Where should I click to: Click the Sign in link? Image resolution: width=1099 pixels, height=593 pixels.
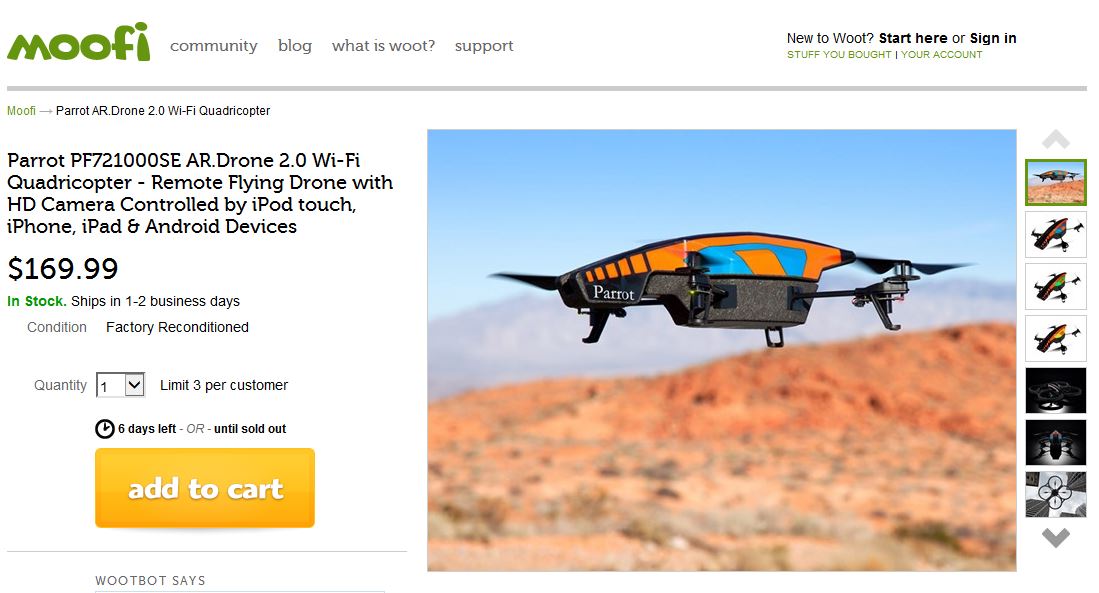[992, 38]
